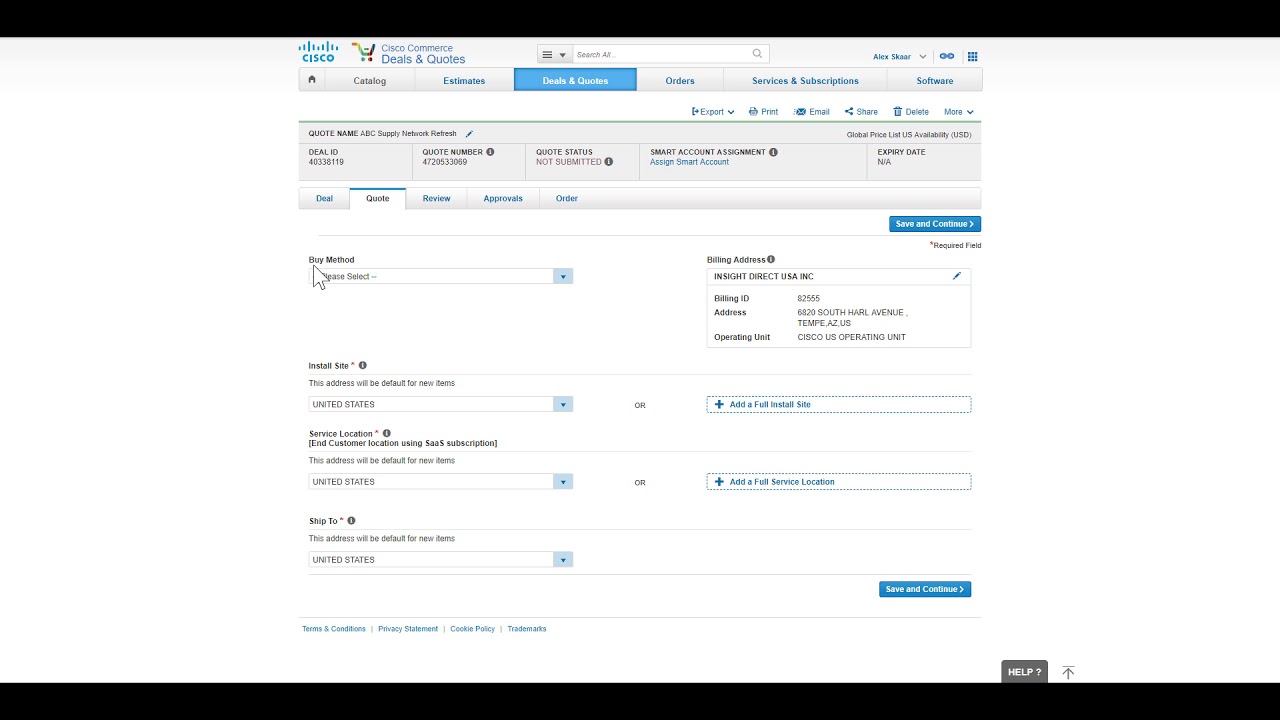Open the link chain icon beside user name
Screen dimensions: 1280x720
coord(946,56)
